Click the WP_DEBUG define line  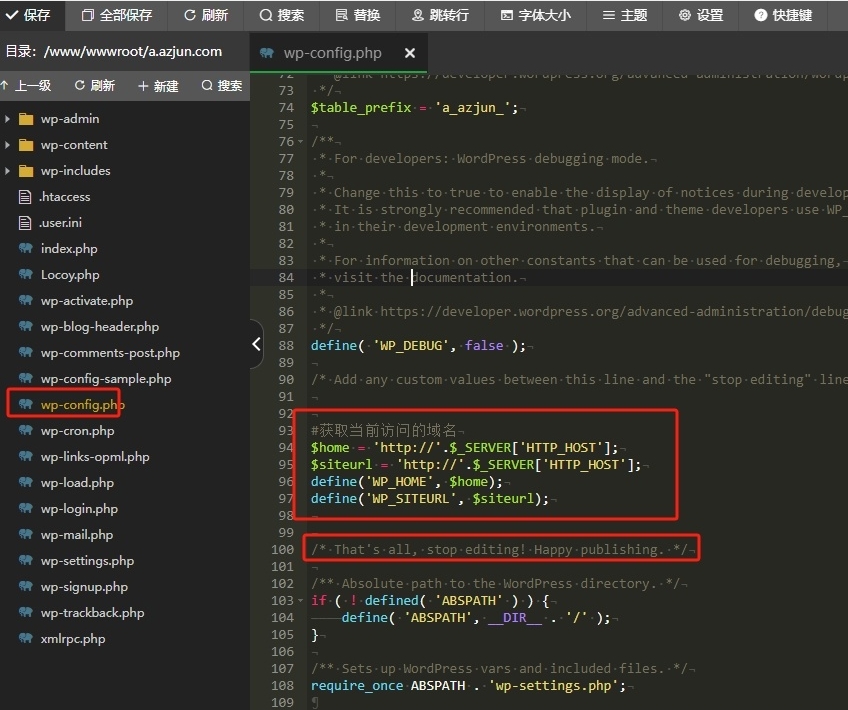click(418, 346)
